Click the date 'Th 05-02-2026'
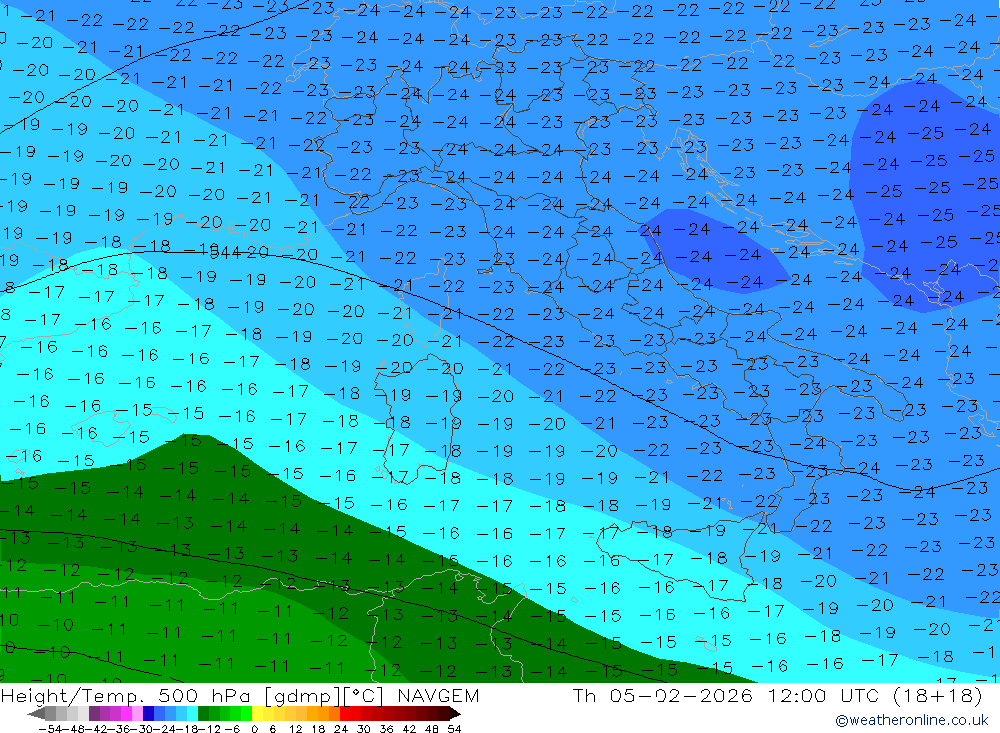Screen dimensions: 1000x733 (663, 695)
